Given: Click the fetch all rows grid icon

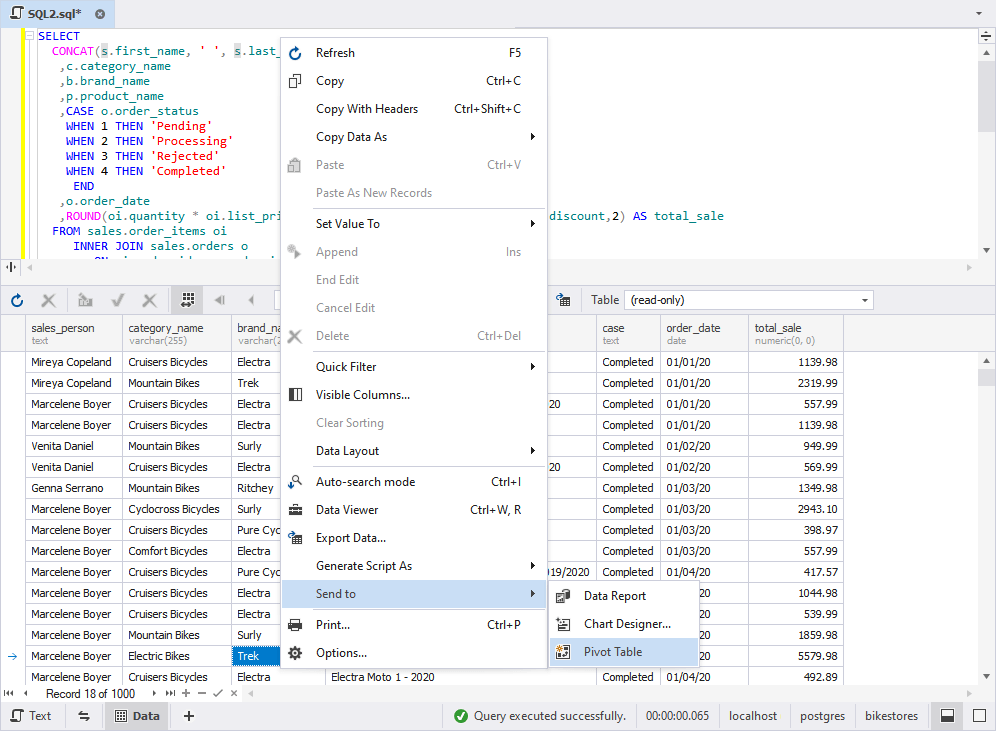Looking at the screenshot, I should (x=186, y=300).
